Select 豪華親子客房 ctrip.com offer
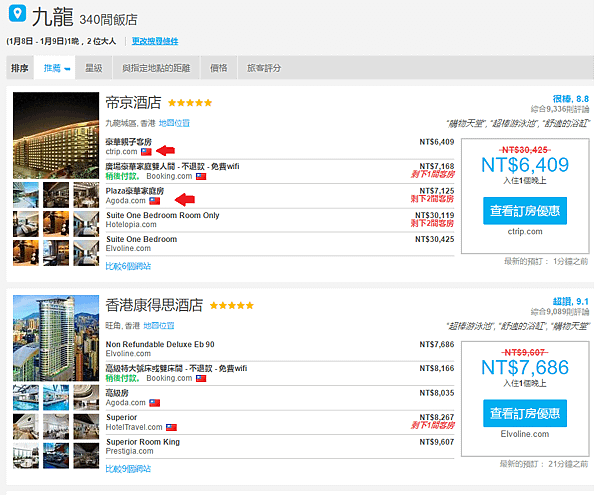The image size is (600, 495). tap(280, 147)
